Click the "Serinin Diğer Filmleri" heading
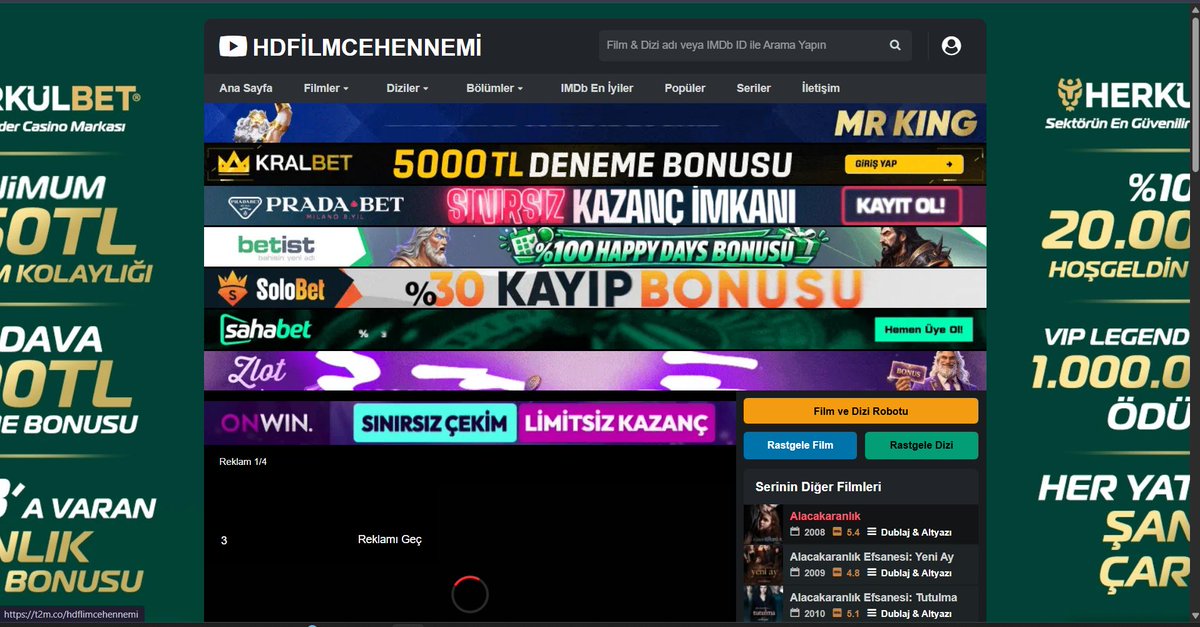 click(818, 487)
